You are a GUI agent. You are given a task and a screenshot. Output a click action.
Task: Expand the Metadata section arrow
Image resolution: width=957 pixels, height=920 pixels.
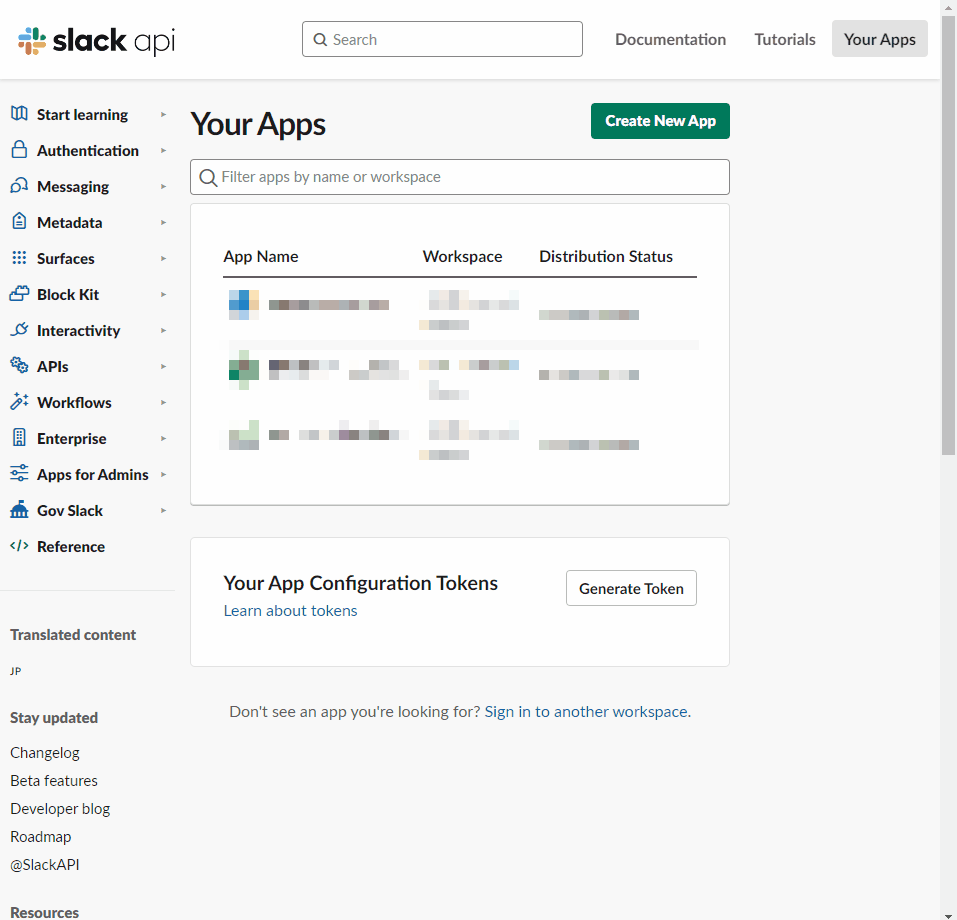[x=164, y=222]
